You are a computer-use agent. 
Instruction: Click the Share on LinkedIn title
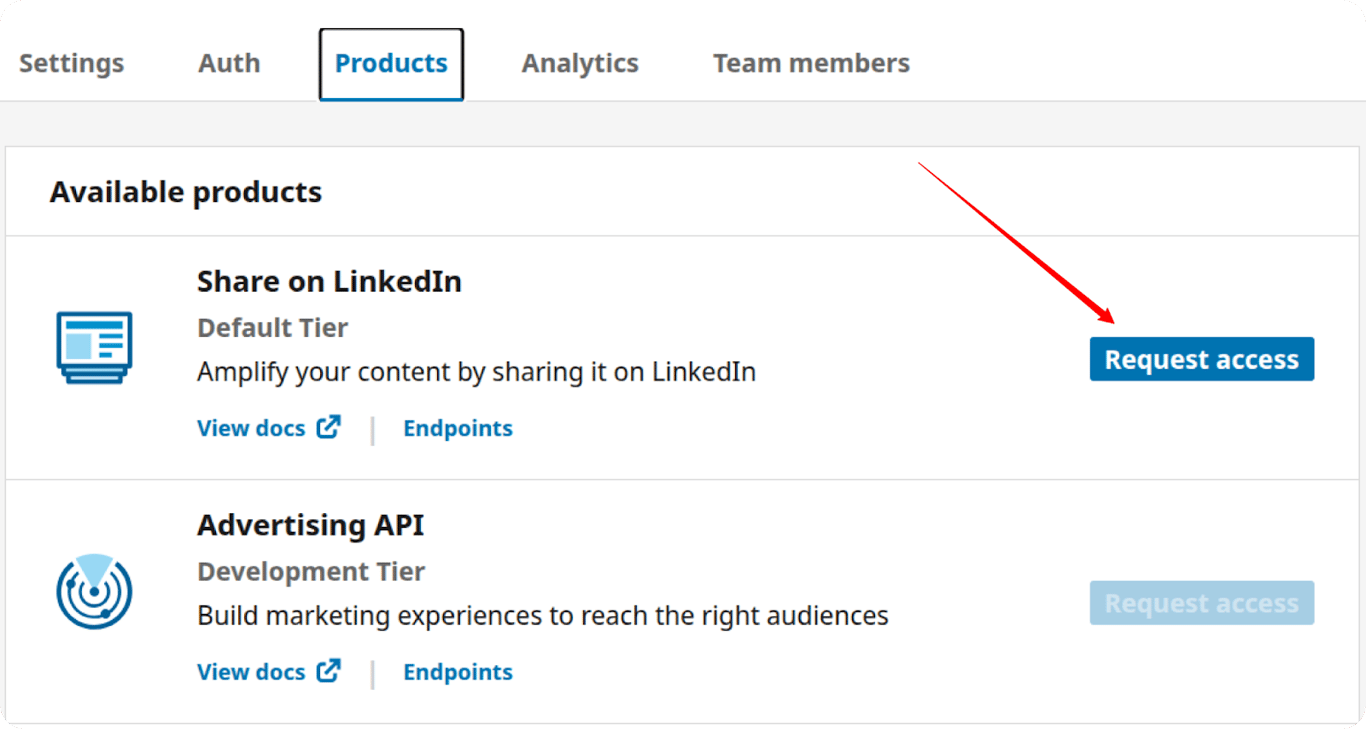(x=329, y=282)
